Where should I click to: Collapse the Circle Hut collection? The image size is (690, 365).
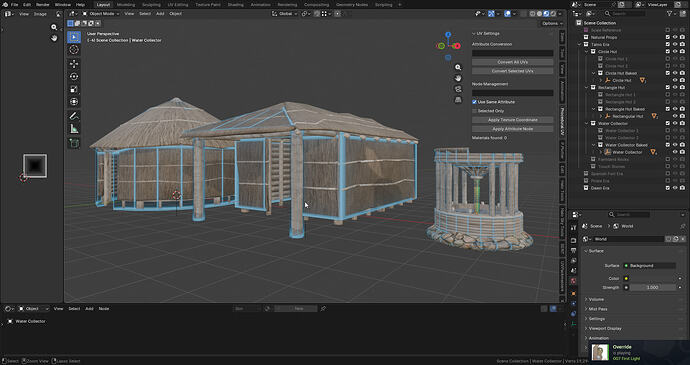coord(587,52)
